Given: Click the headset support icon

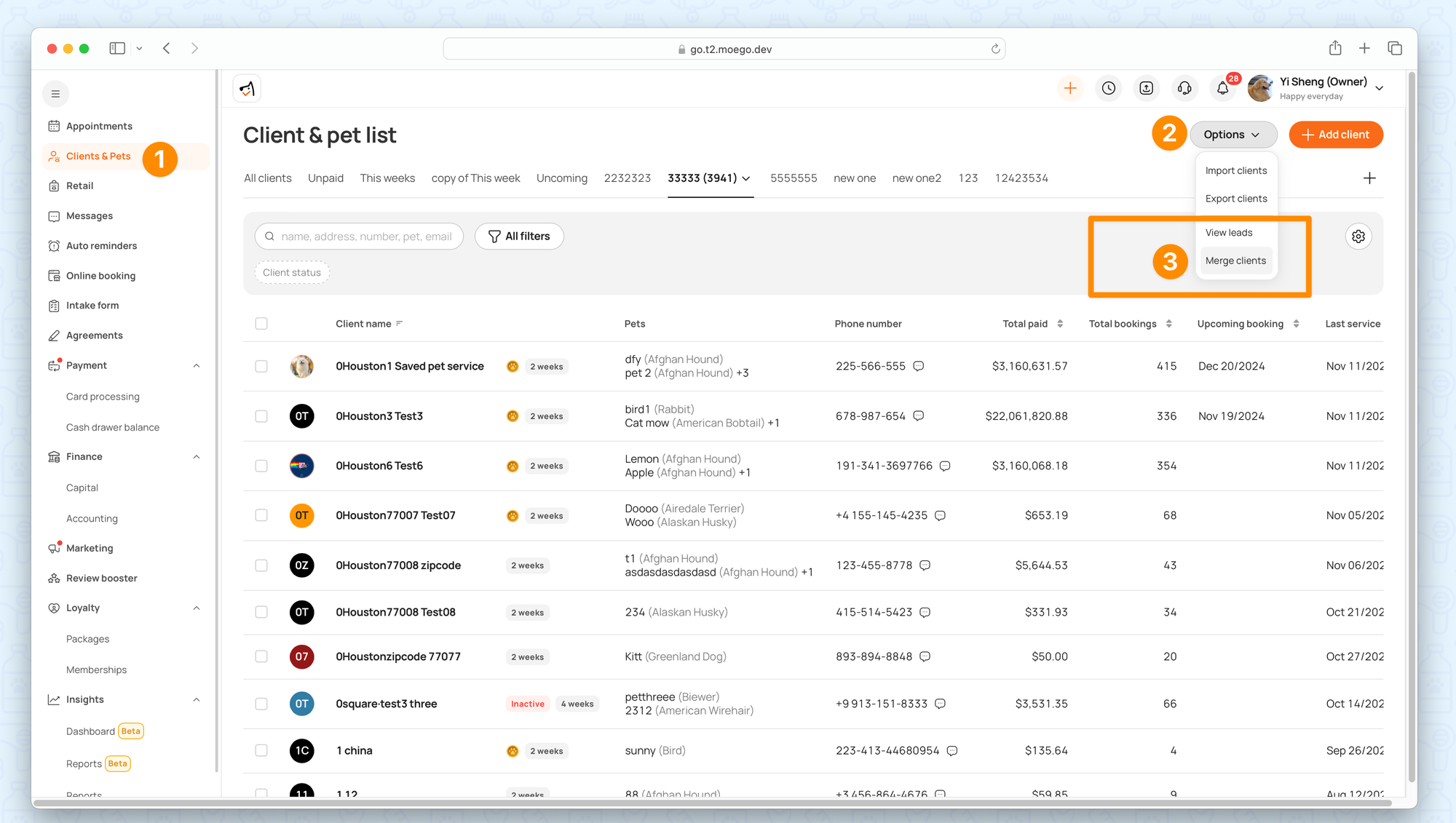Looking at the screenshot, I should click(x=1184, y=88).
